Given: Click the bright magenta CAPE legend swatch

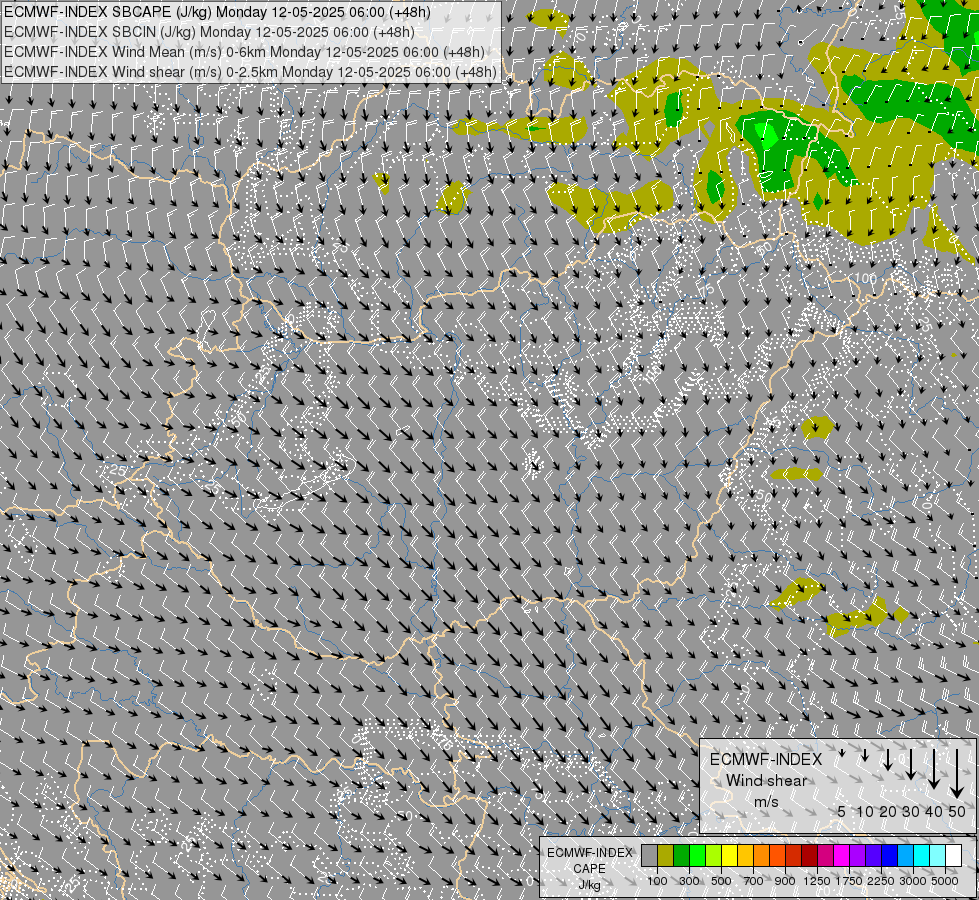Looking at the screenshot, I should click(x=842, y=855).
